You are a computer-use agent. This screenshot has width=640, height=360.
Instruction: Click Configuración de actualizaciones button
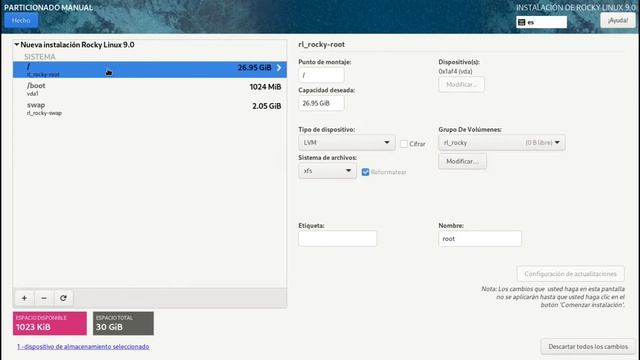pos(570,274)
